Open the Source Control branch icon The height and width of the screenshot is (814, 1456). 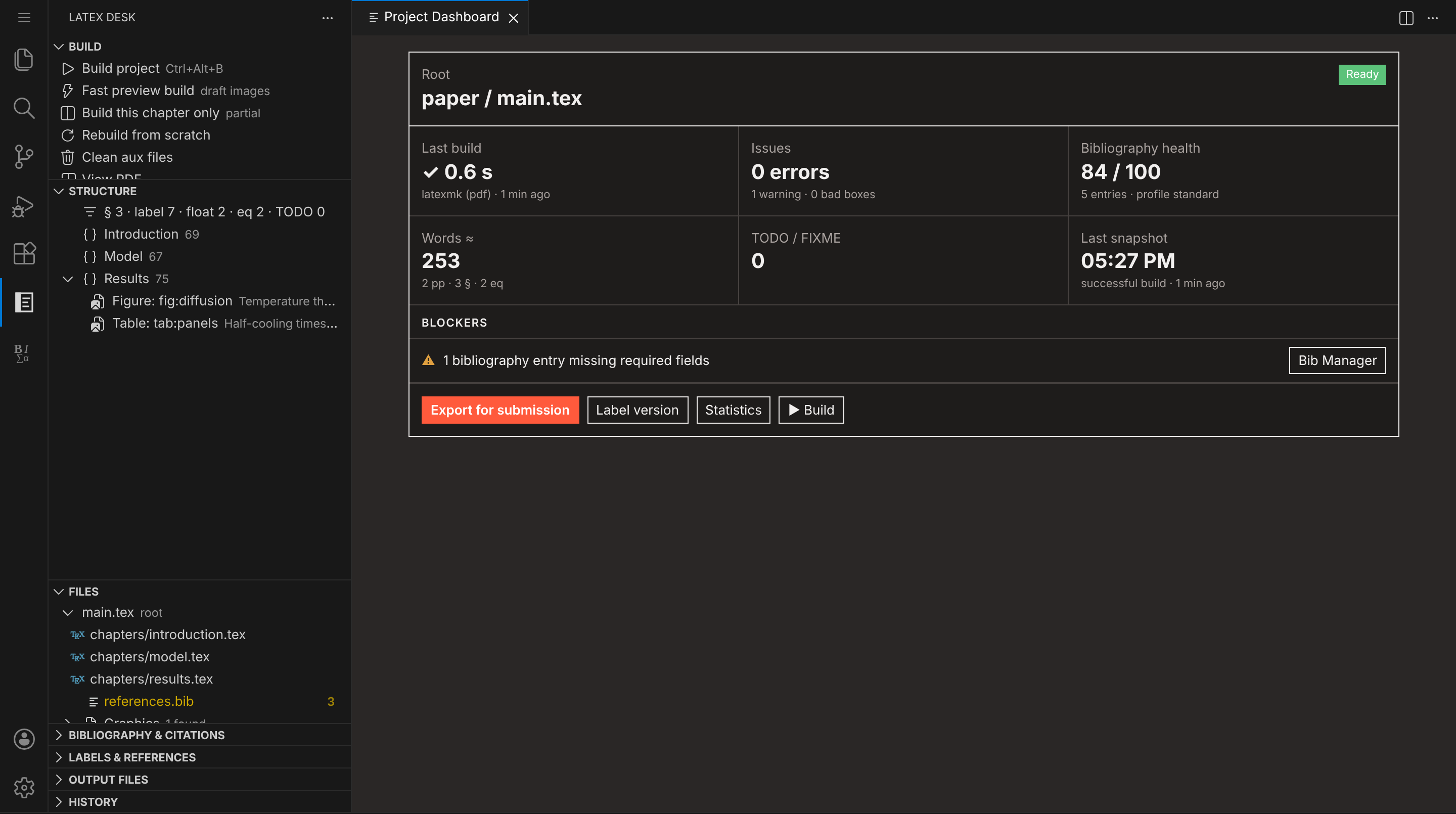(24, 157)
